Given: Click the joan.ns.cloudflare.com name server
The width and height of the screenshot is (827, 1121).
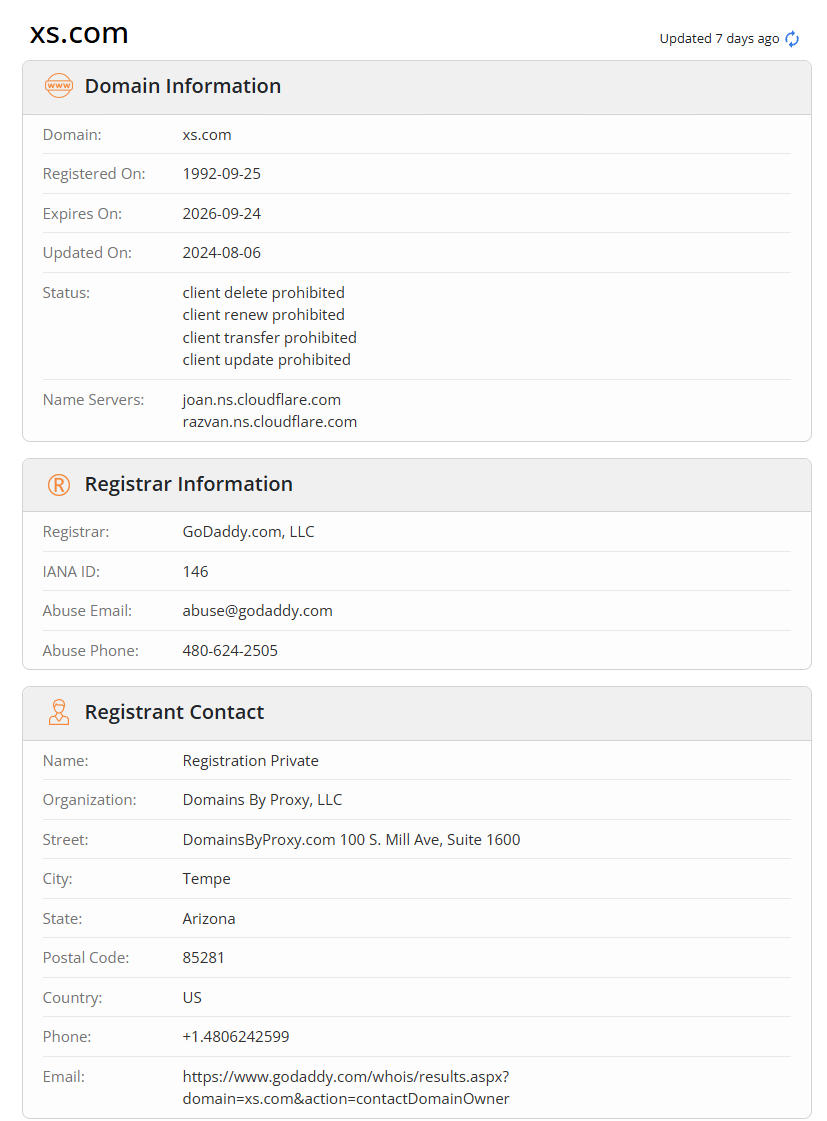Looking at the screenshot, I should pyautogui.click(x=261, y=399).
